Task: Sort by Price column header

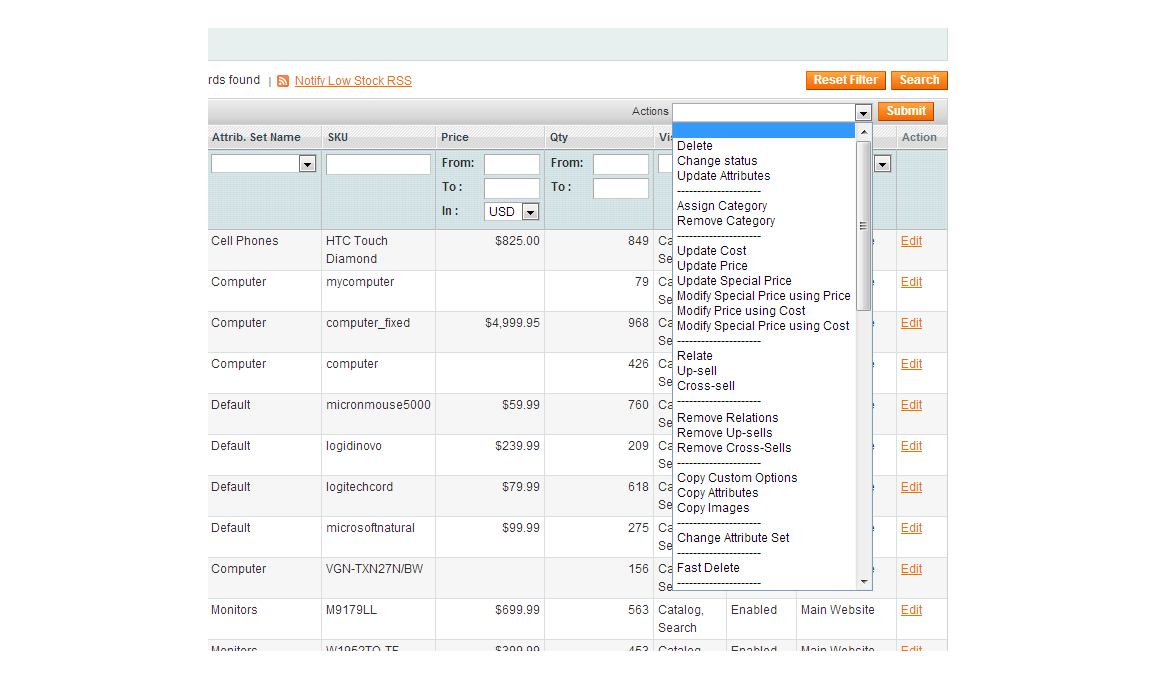Action: [x=454, y=137]
